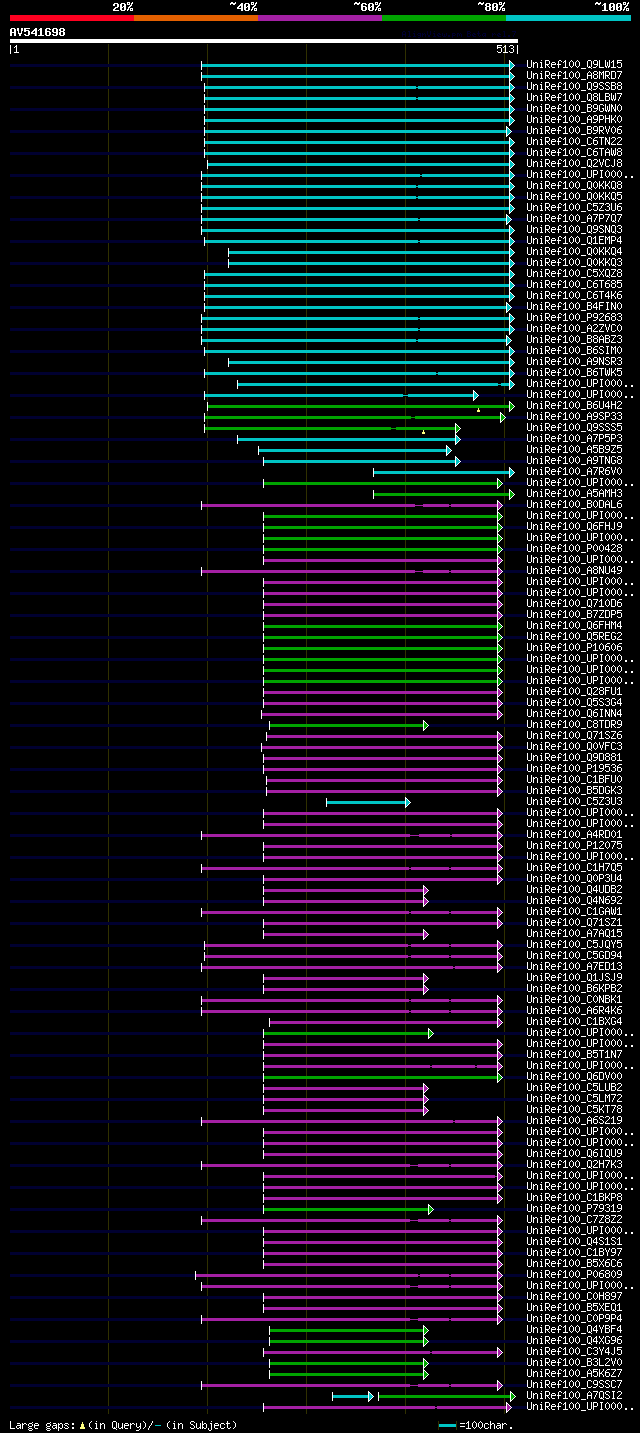Click the UniRef100_P19536 label
Image resolution: width=640 pixels, height=1433 pixels.
point(574,768)
